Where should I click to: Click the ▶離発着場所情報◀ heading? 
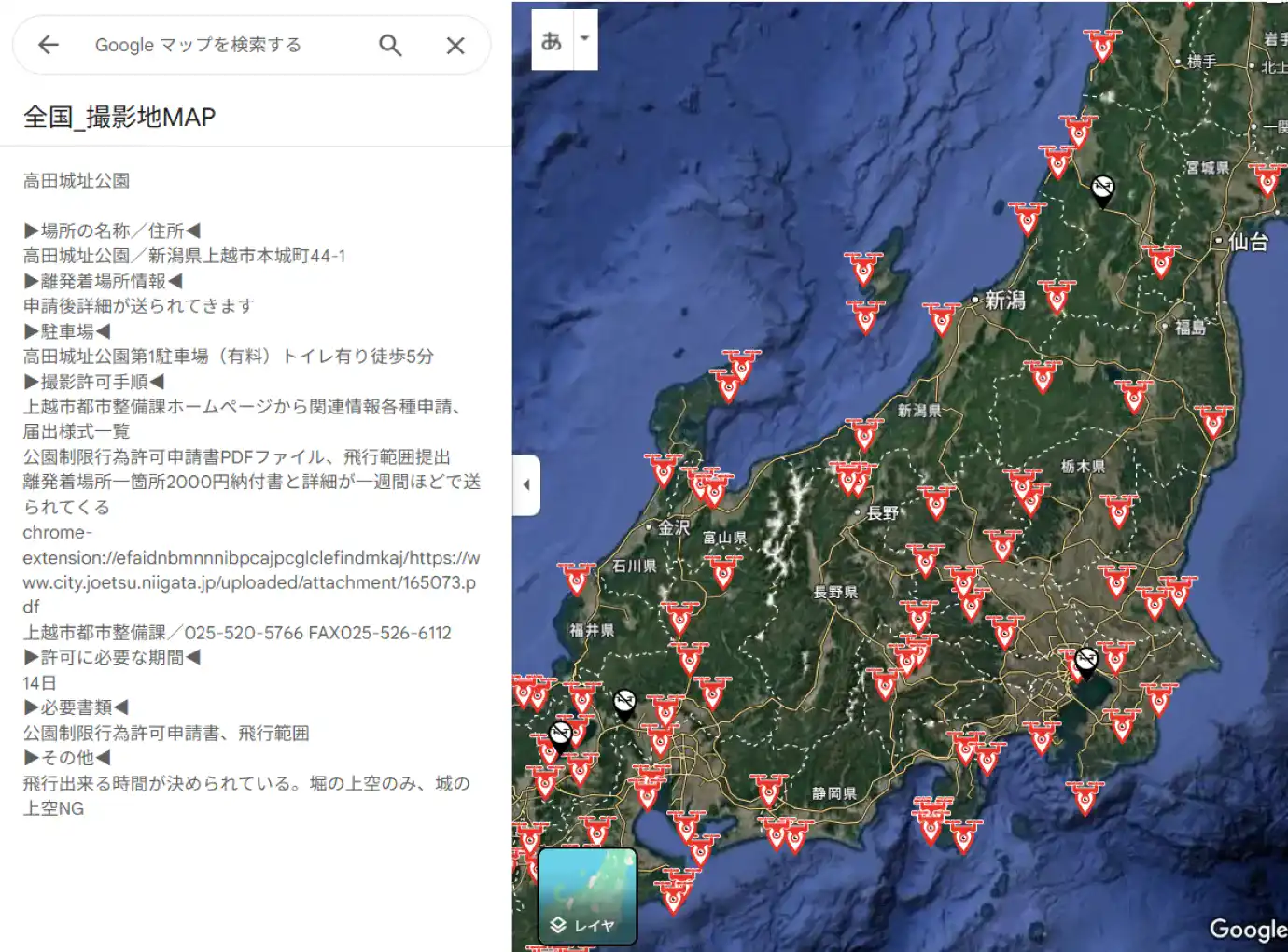pos(103,281)
